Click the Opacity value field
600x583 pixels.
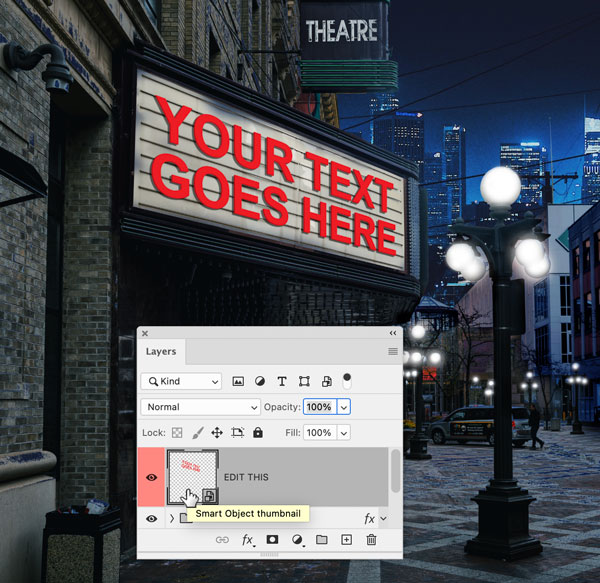click(320, 407)
